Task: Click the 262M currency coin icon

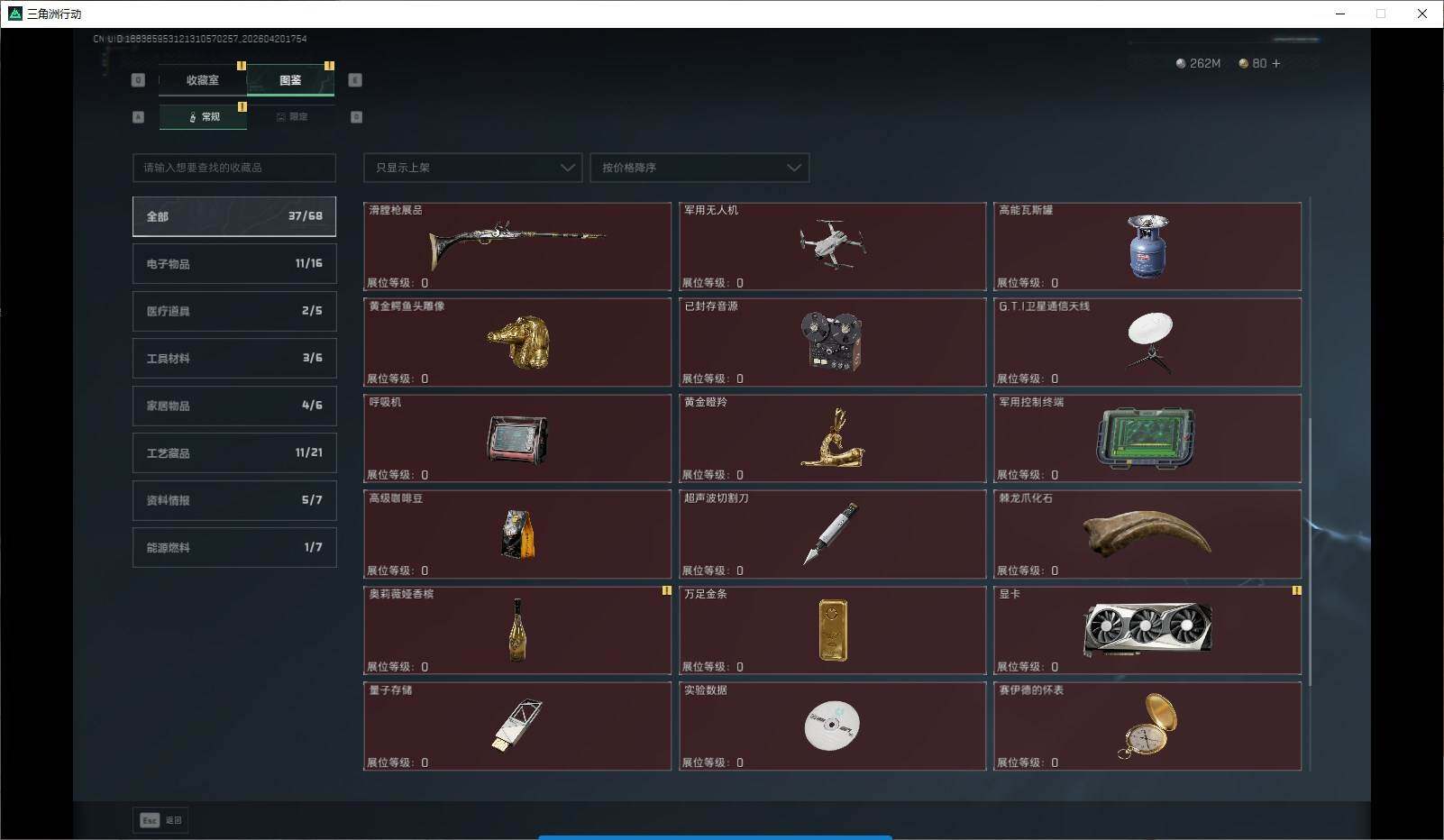Action: click(1181, 63)
